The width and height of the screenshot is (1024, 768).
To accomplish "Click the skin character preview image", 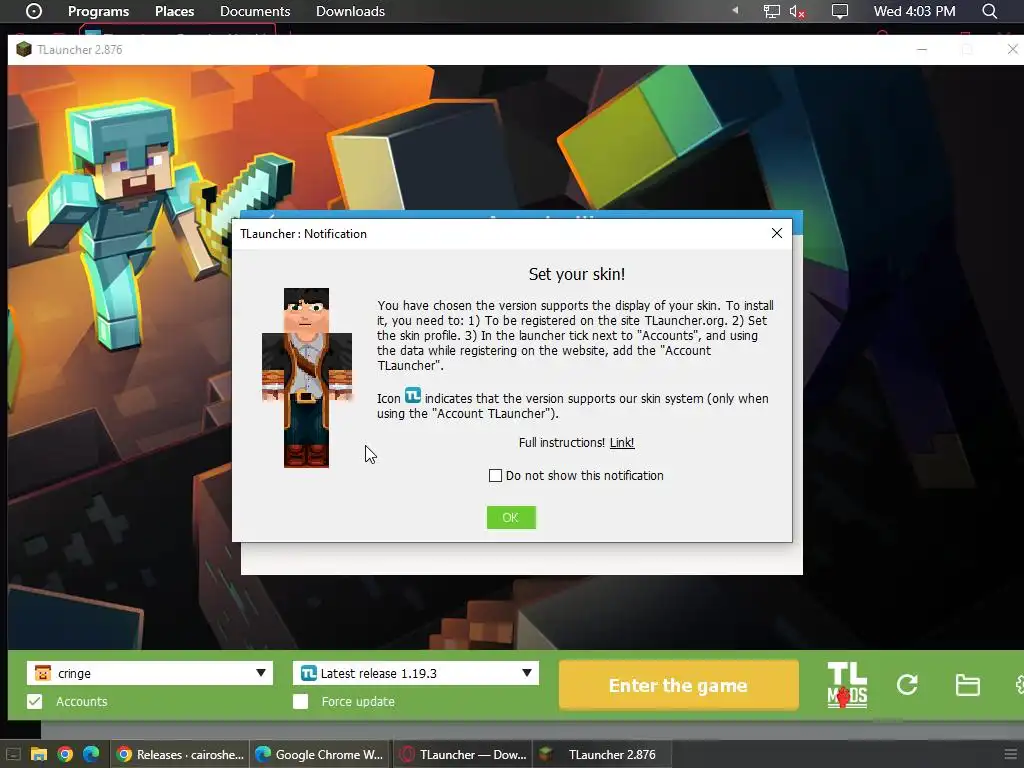I will [306, 377].
